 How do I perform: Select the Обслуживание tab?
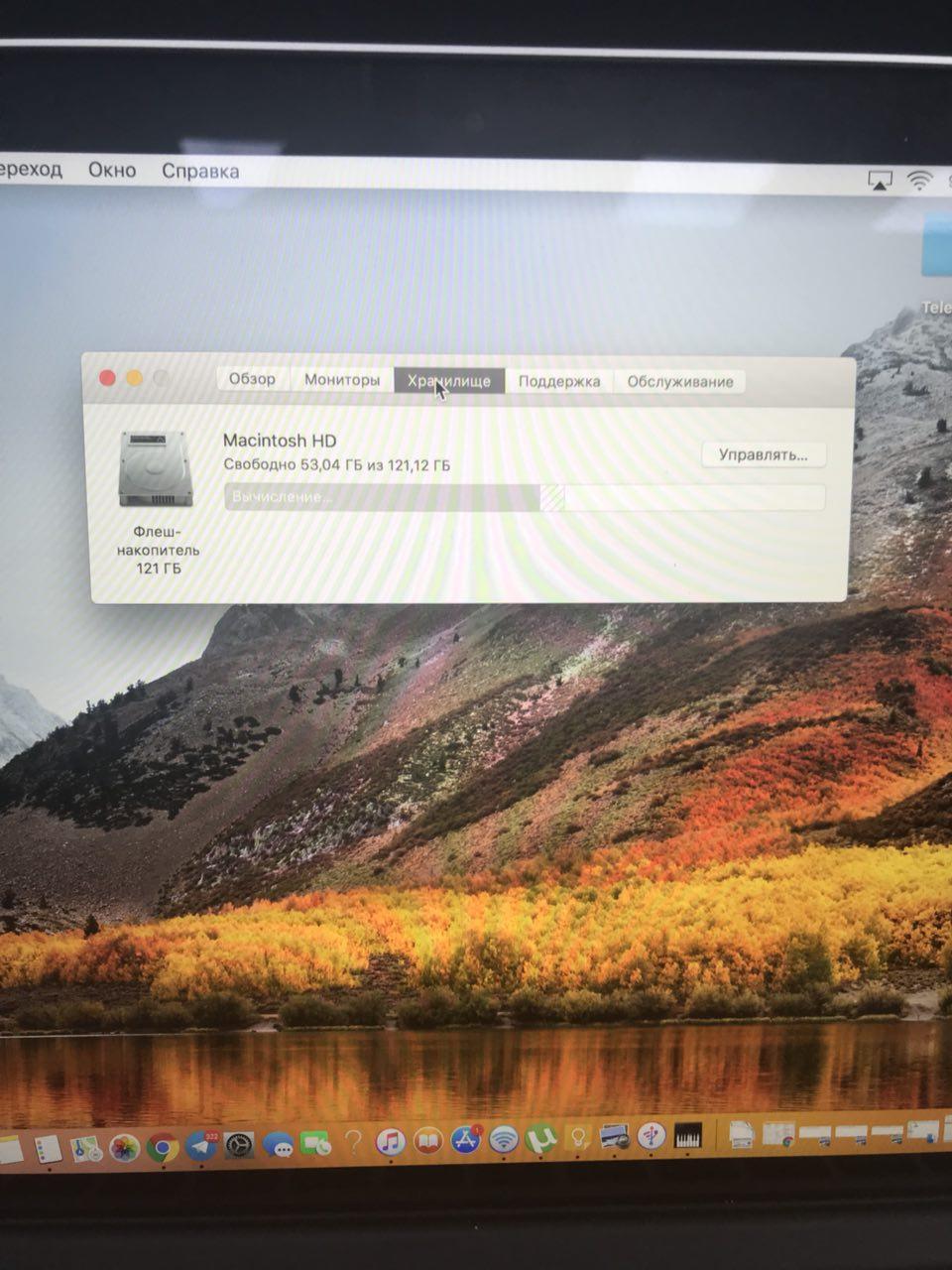click(680, 382)
